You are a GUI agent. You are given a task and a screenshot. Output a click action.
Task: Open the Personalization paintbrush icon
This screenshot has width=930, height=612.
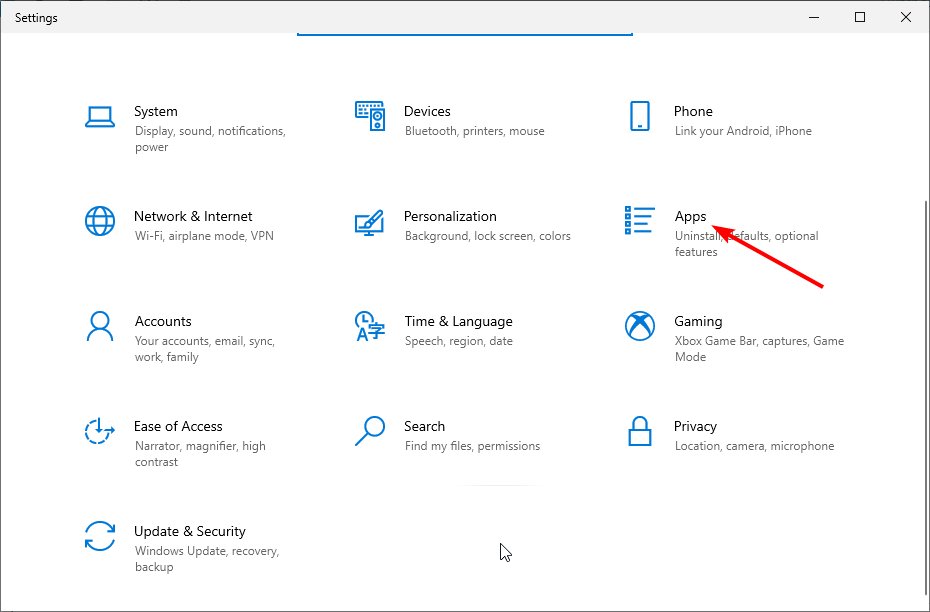click(369, 221)
